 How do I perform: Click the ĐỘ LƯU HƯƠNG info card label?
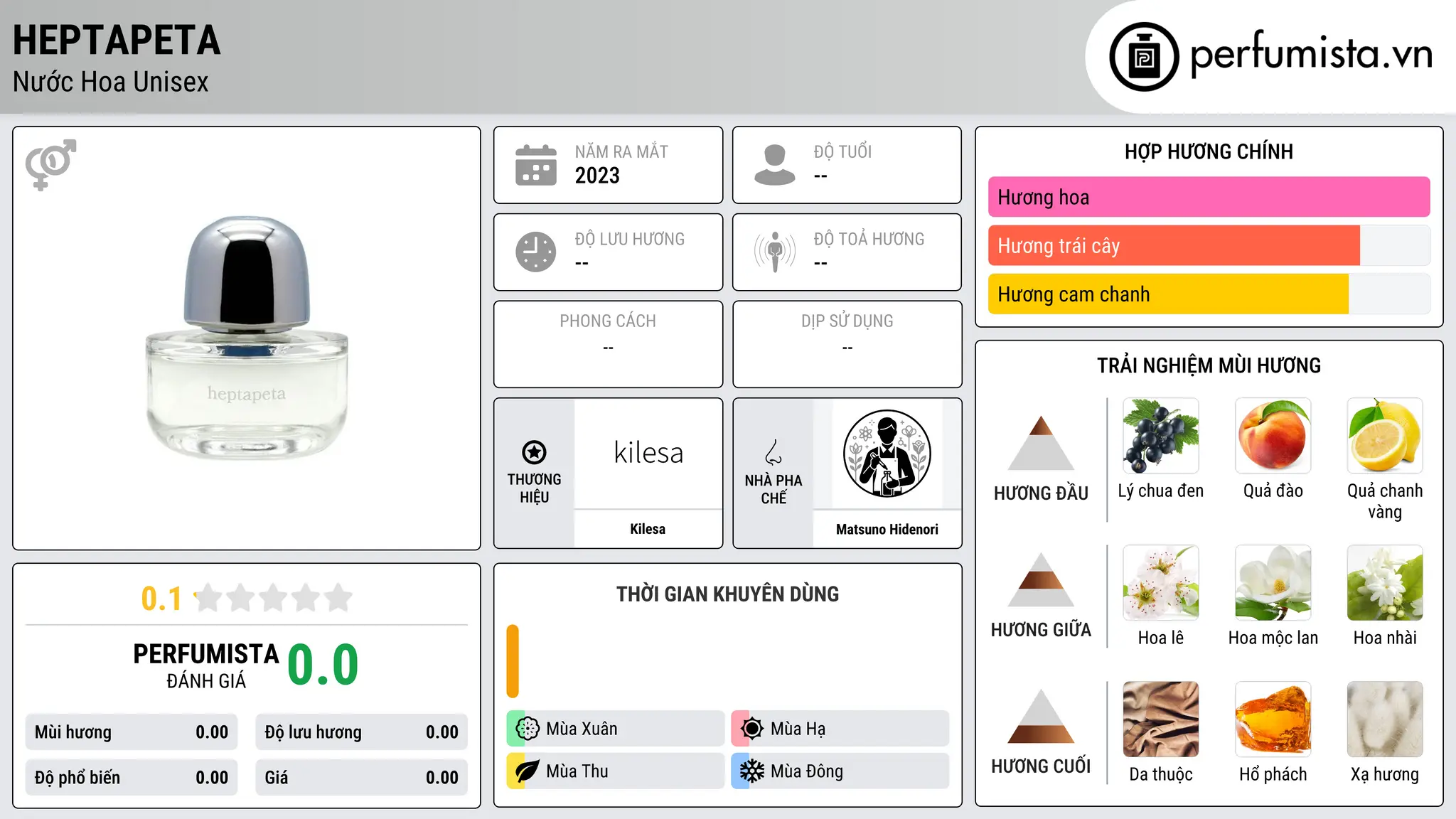629,239
